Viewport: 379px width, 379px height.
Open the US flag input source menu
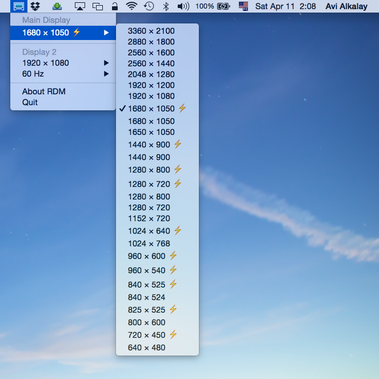coord(243,6)
